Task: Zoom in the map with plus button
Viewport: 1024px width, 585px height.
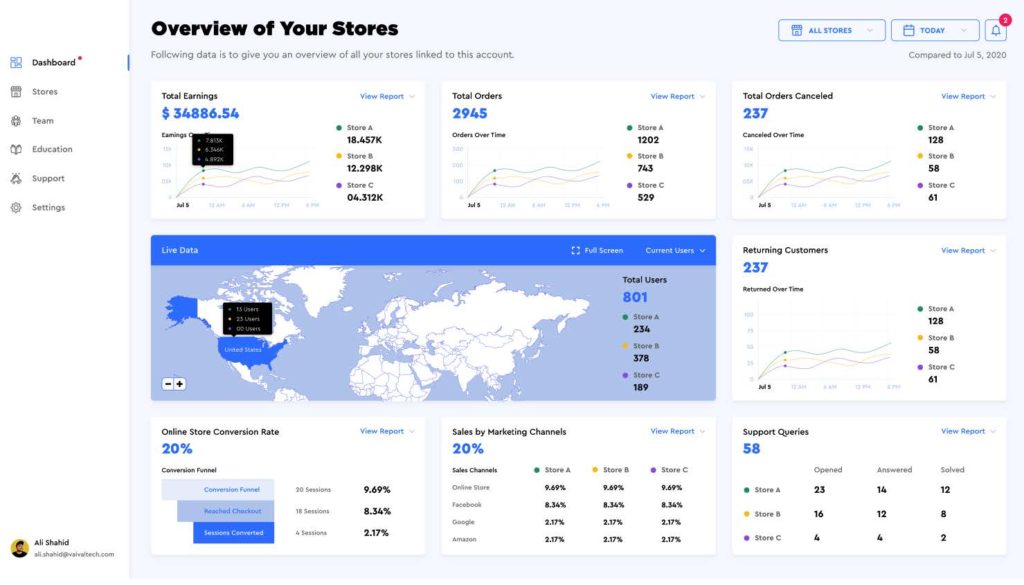Action: (180, 384)
